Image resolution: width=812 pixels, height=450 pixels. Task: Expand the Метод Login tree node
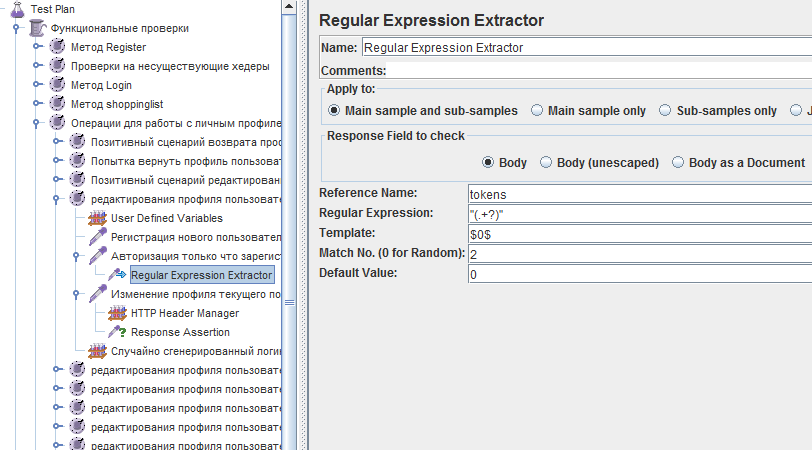[x=37, y=85]
